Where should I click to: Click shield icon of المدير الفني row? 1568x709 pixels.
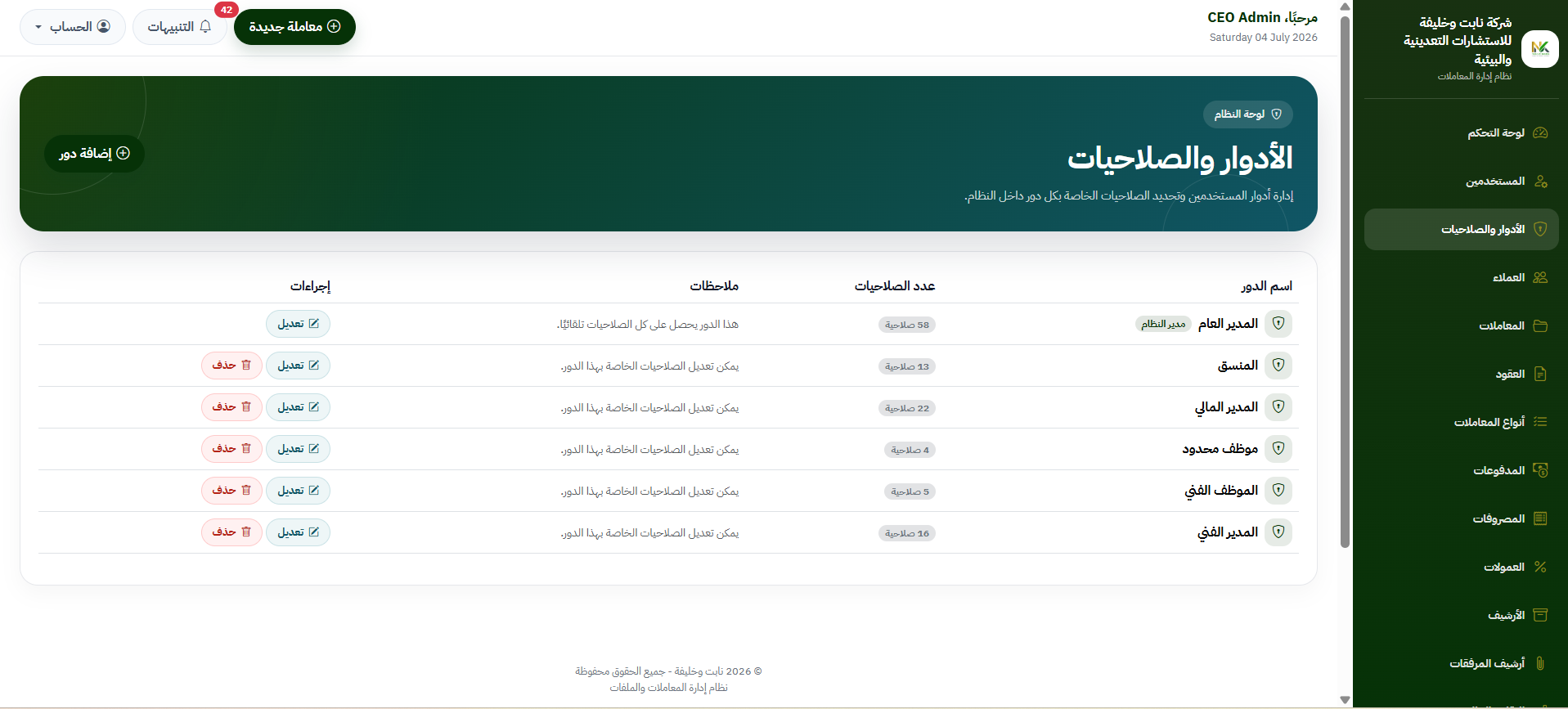1278,532
